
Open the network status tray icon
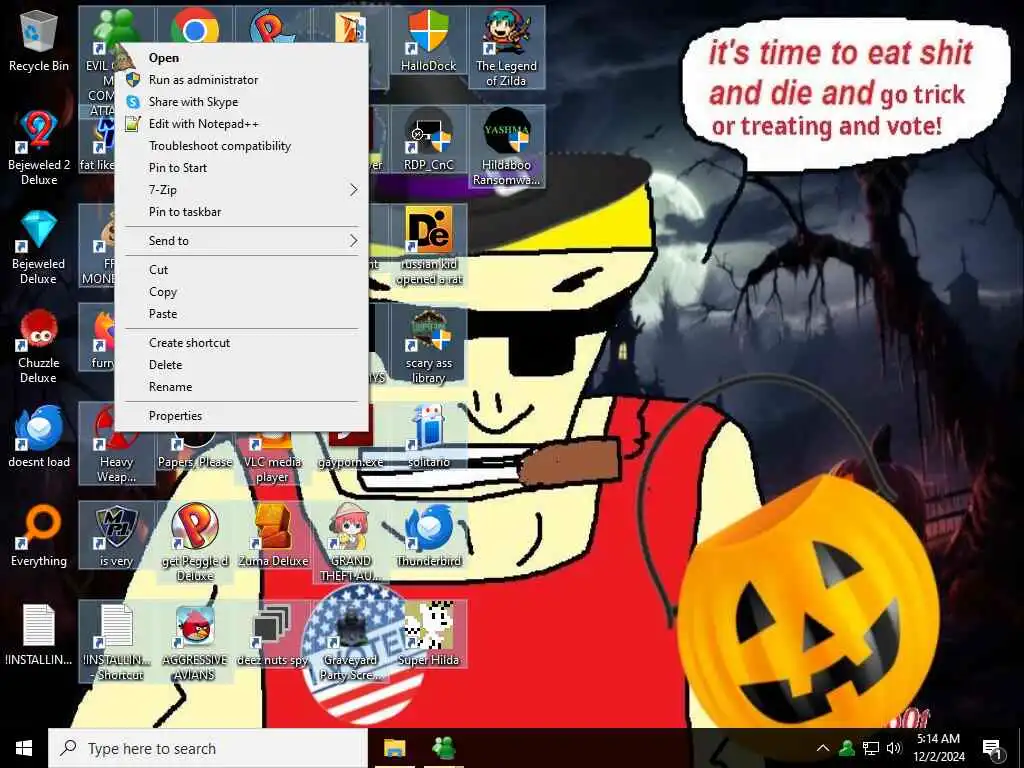[x=871, y=748]
